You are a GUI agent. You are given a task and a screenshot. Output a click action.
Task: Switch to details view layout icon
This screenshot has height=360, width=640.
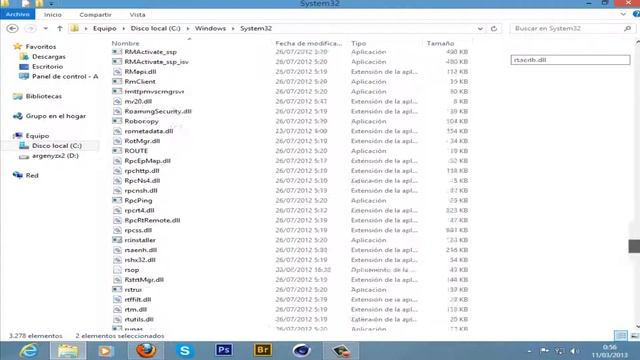point(621,336)
